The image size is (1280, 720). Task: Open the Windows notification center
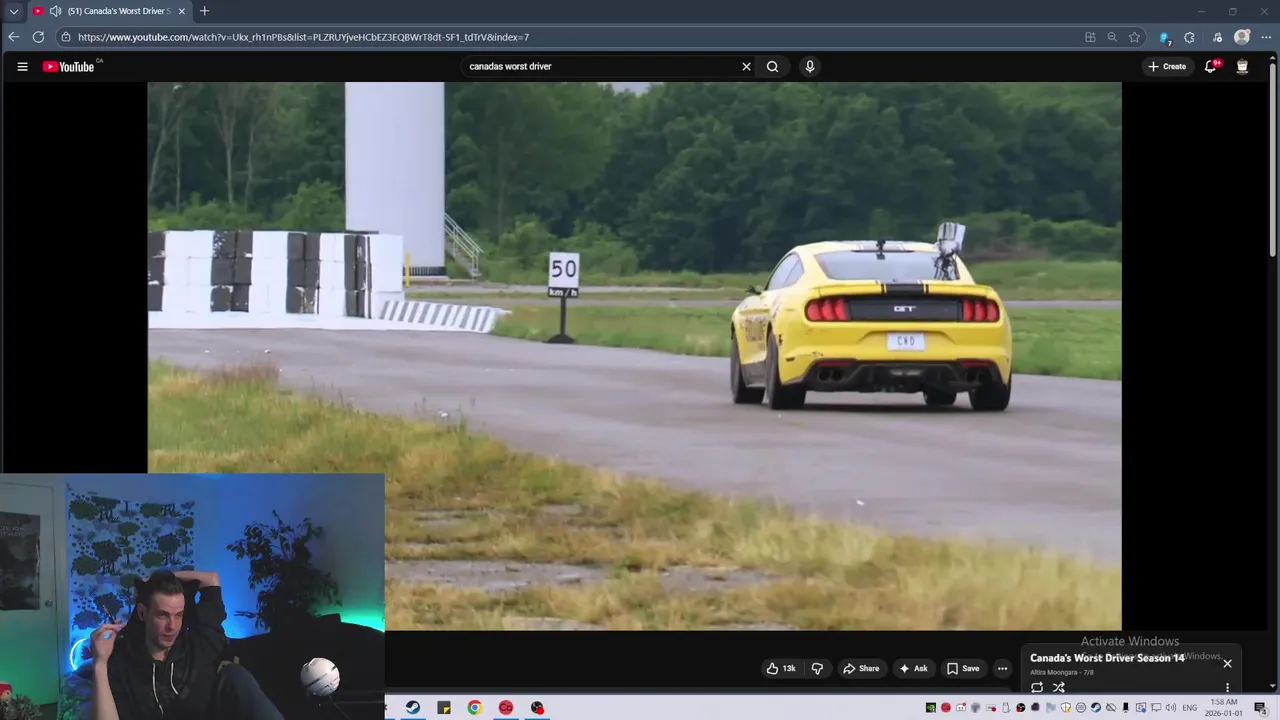[x=1261, y=708]
